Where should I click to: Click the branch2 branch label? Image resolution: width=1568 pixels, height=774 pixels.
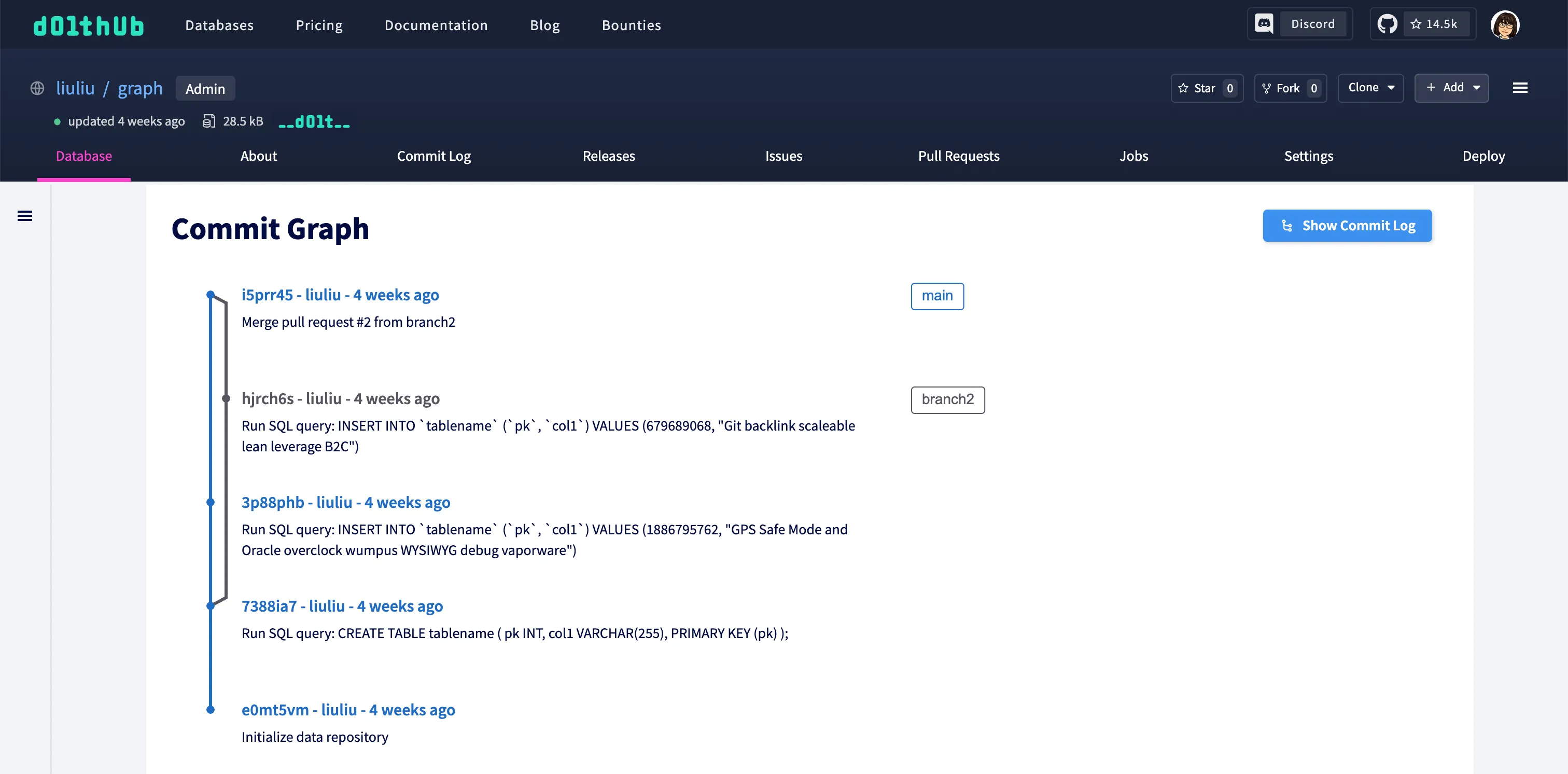947,399
